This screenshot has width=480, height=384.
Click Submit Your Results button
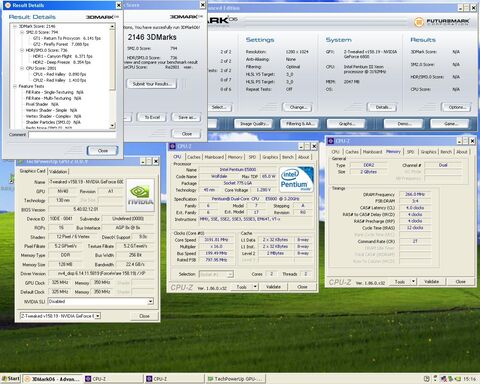click(152, 84)
